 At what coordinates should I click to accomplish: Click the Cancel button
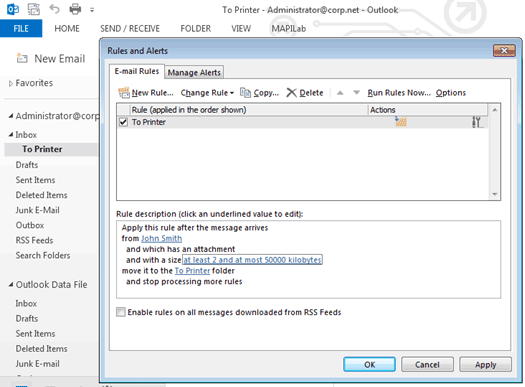tap(427, 364)
